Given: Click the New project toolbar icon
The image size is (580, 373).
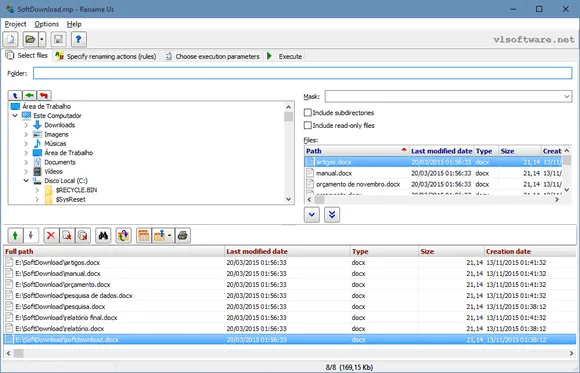Looking at the screenshot, I should coord(11,39).
